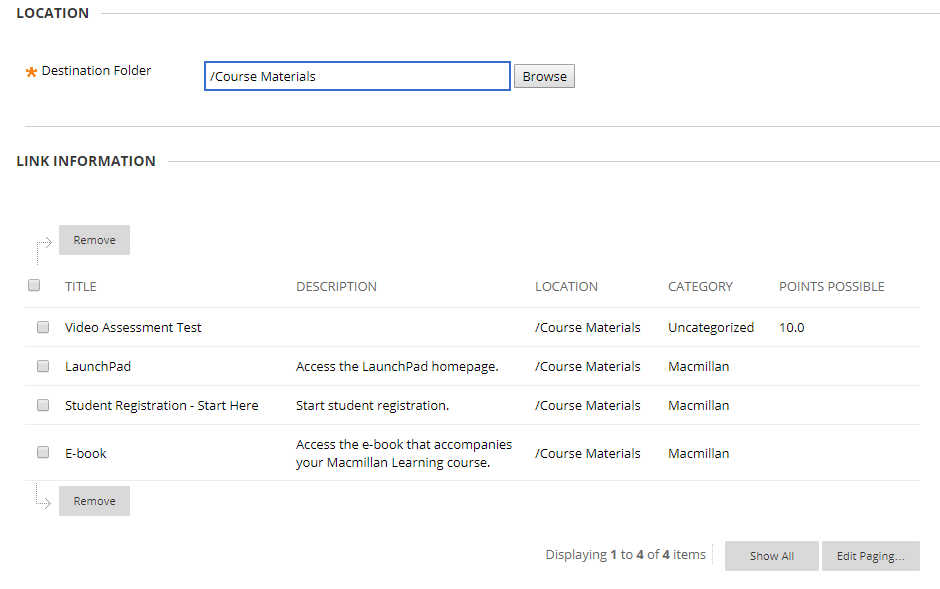
Task: Click the LOCATION column header
Action: click(x=567, y=286)
